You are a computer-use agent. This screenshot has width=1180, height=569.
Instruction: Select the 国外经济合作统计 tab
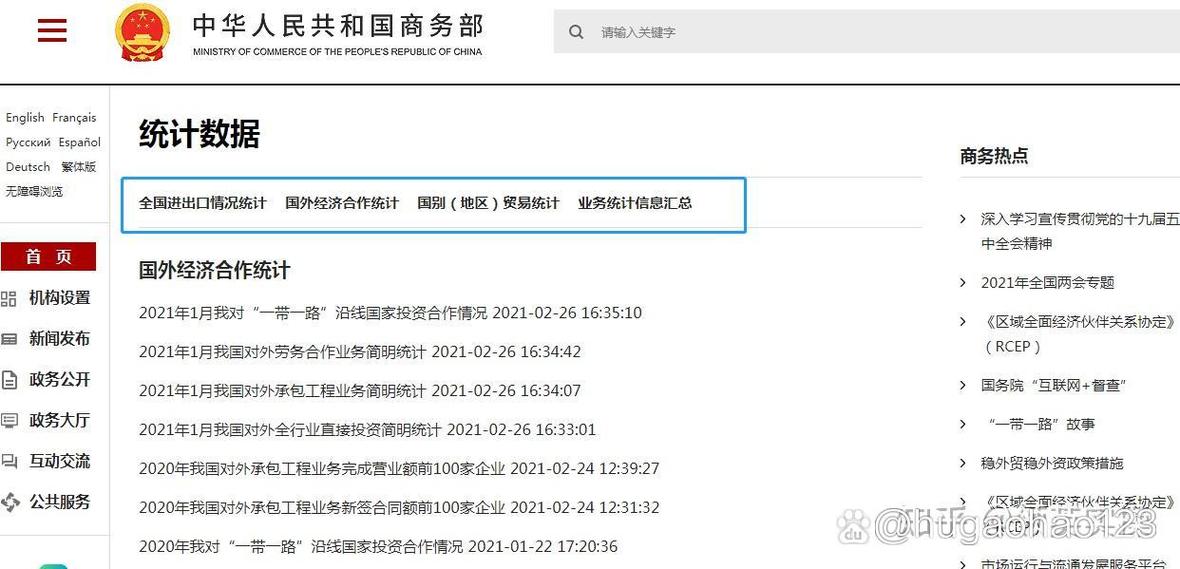click(x=342, y=203)
